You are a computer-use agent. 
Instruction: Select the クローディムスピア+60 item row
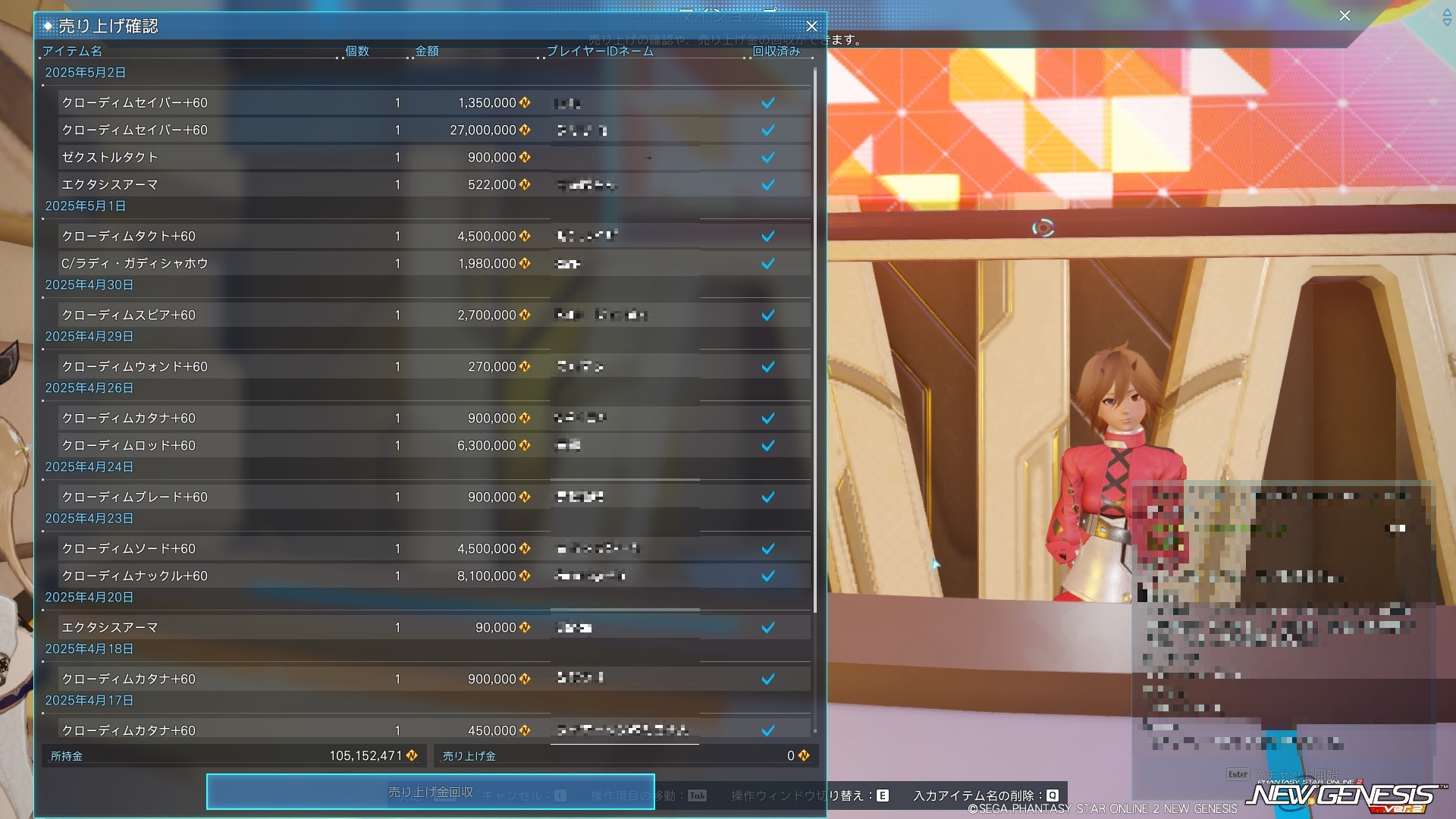434,315
